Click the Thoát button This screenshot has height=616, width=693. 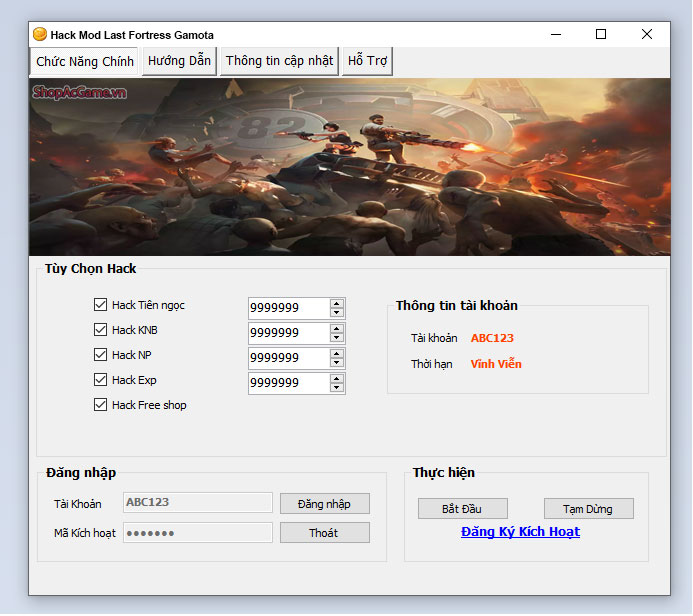(324, 533)
